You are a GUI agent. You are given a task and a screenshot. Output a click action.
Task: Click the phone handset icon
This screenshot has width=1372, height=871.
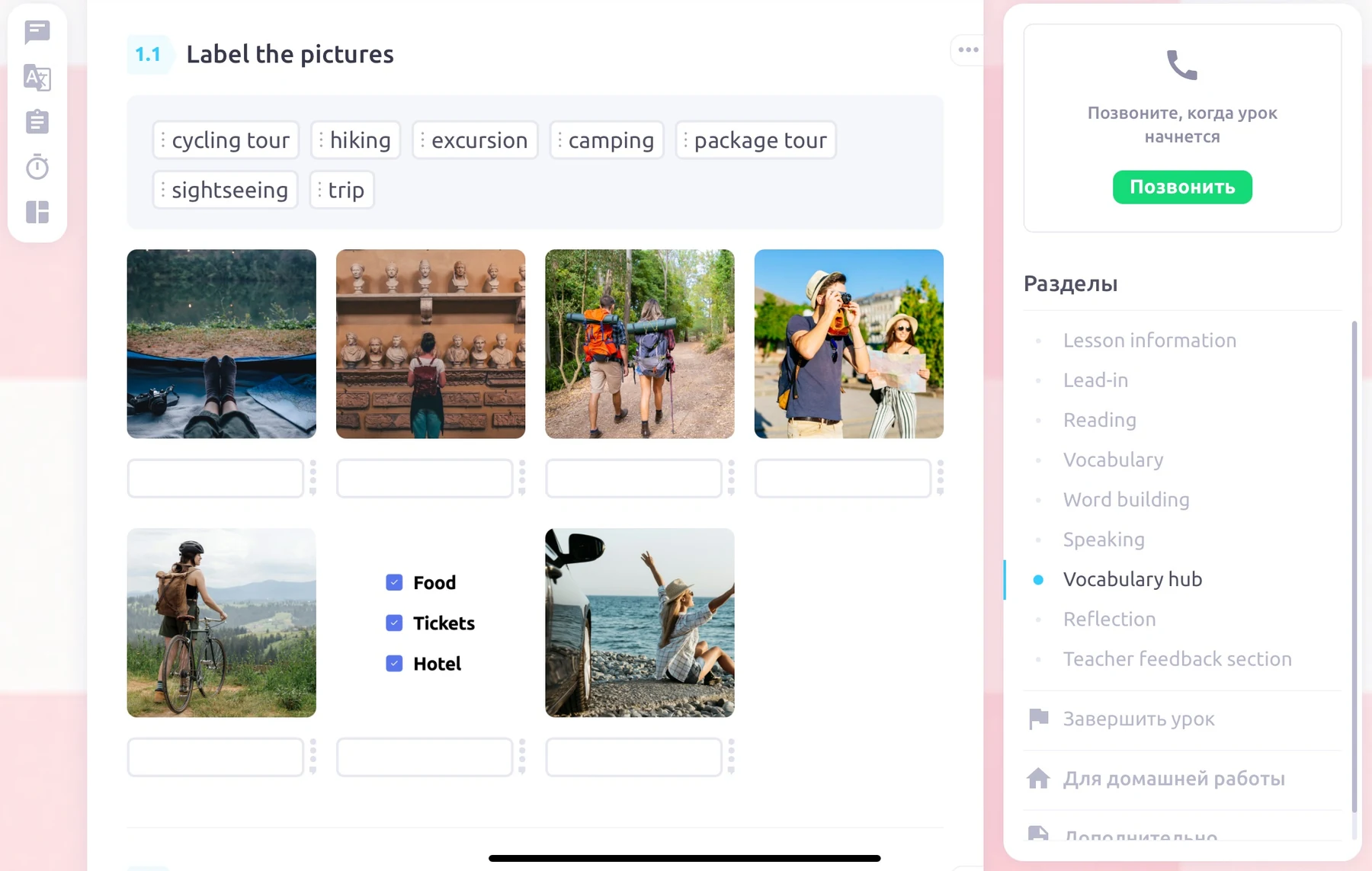[x=1182, y=65]
